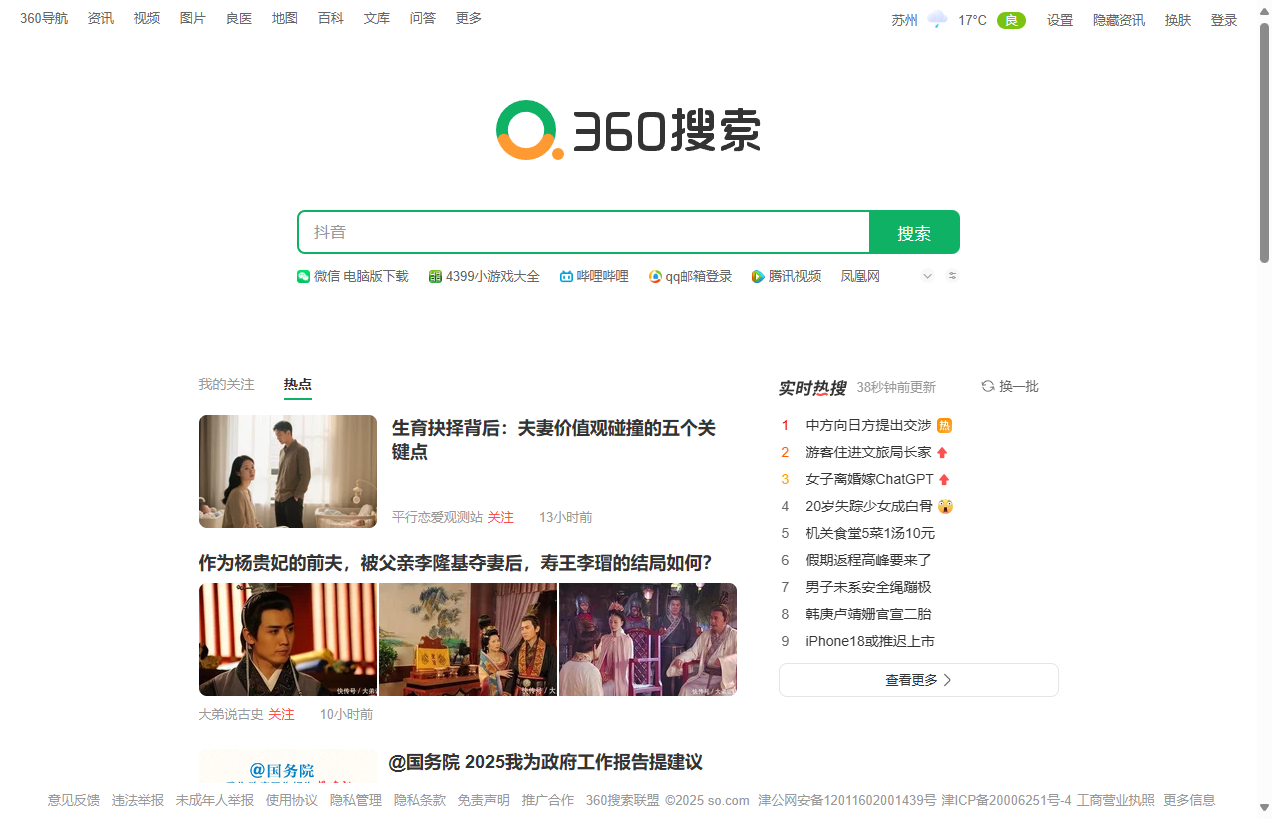Expand the quick links dropdown arrow

[927, 276]
